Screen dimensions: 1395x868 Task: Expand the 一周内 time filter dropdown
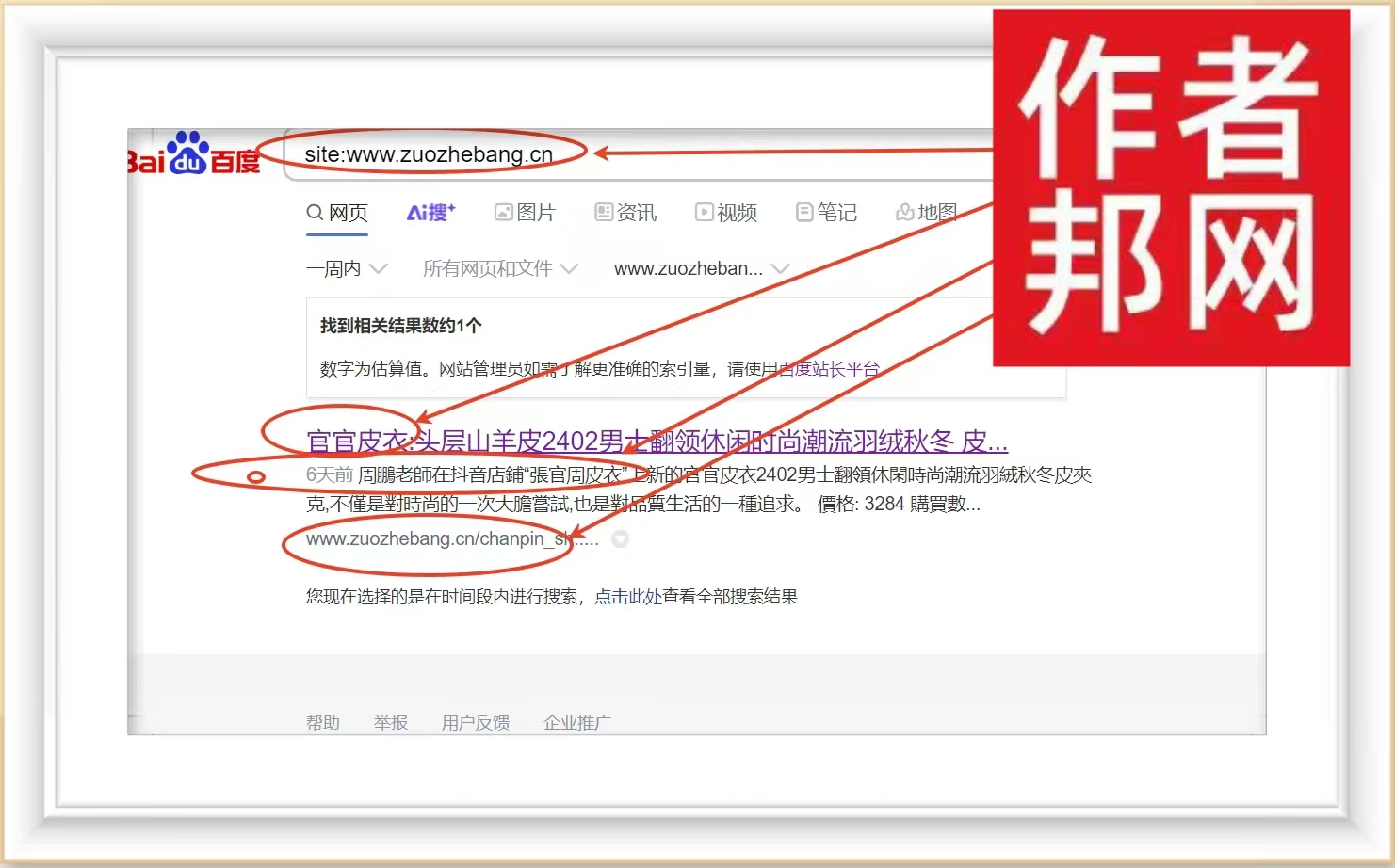point(346,269)
